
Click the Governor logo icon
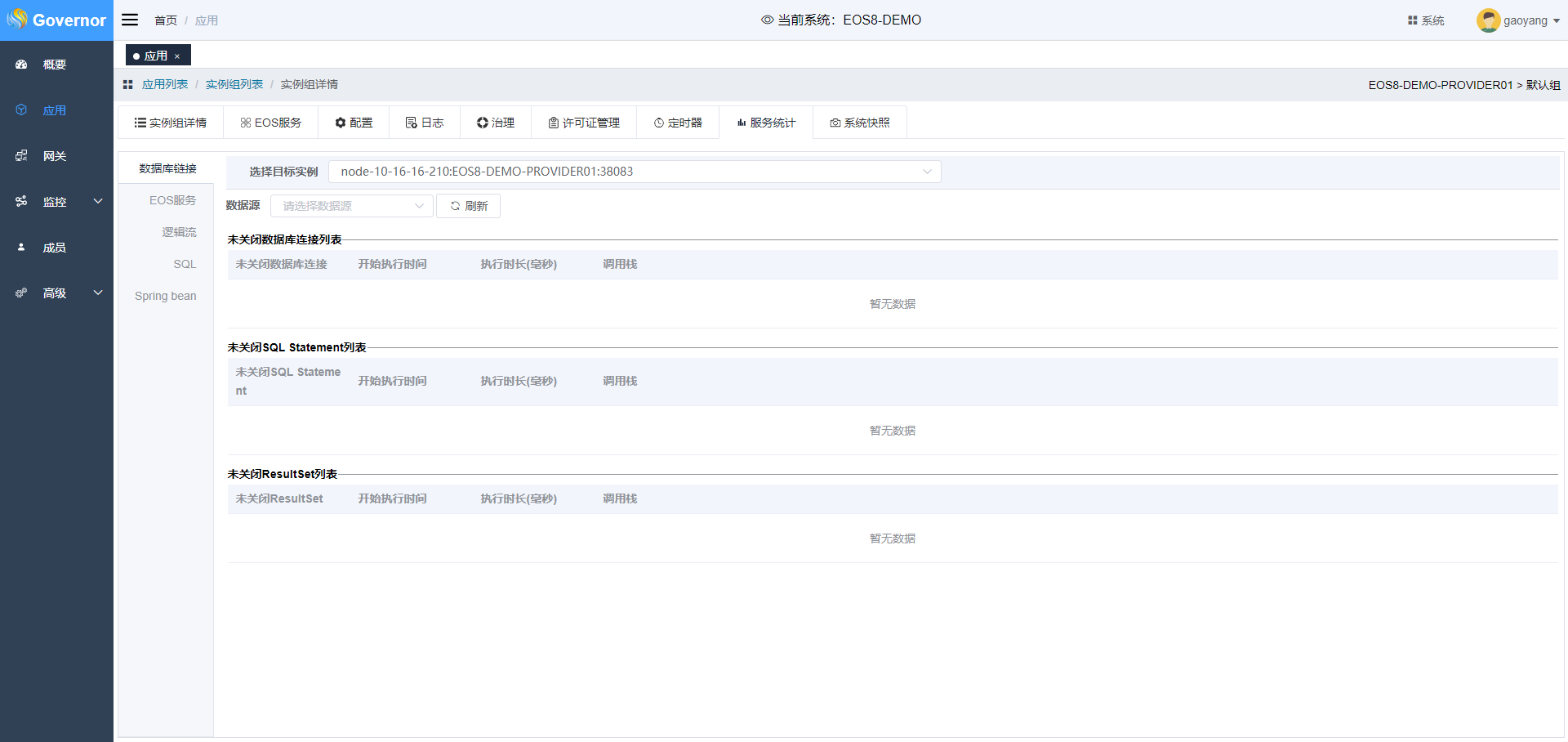17,19
